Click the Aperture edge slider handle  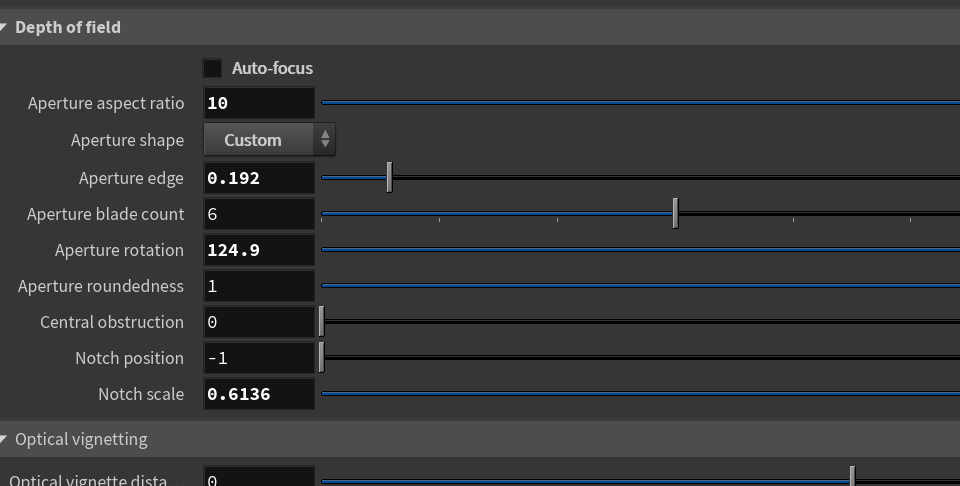point(389,178)
